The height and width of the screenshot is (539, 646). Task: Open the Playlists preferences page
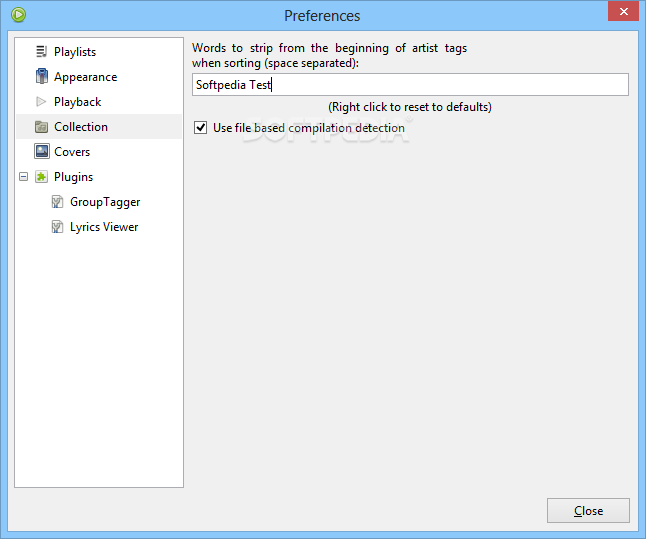coord(75,52)
